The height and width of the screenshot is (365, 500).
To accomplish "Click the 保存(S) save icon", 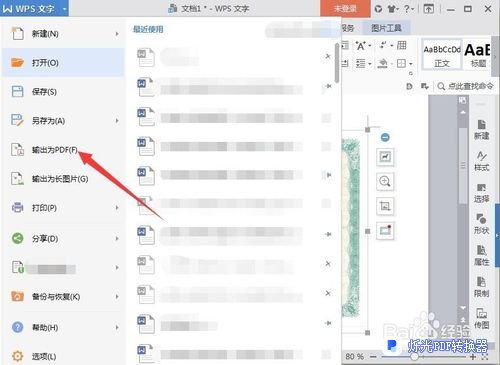I will pyautogui.click(x=17, y=91).
